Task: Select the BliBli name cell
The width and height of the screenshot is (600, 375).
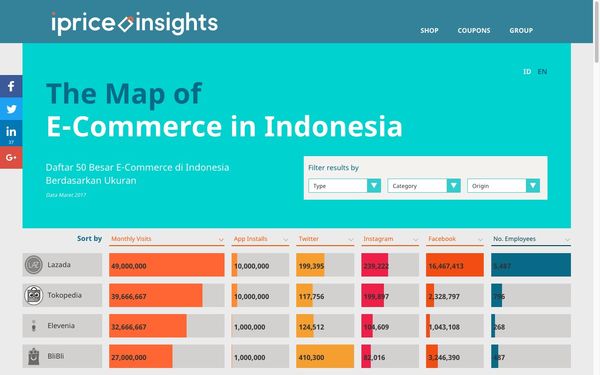Action: (x=62, y=356)
